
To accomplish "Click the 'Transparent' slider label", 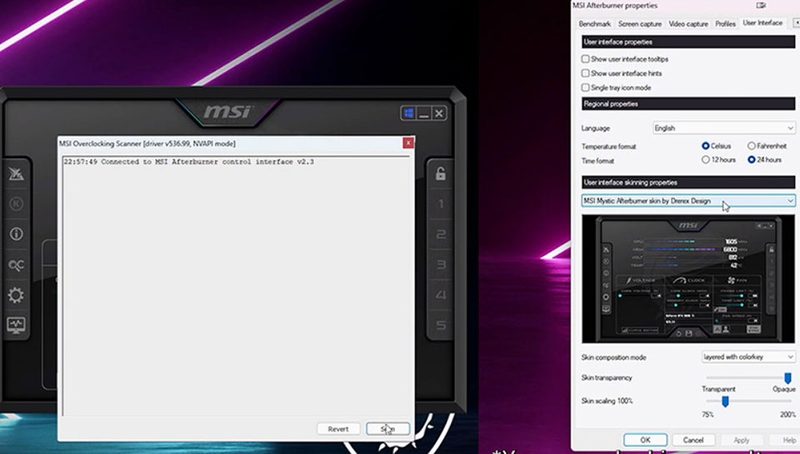I will click(718, 389).
